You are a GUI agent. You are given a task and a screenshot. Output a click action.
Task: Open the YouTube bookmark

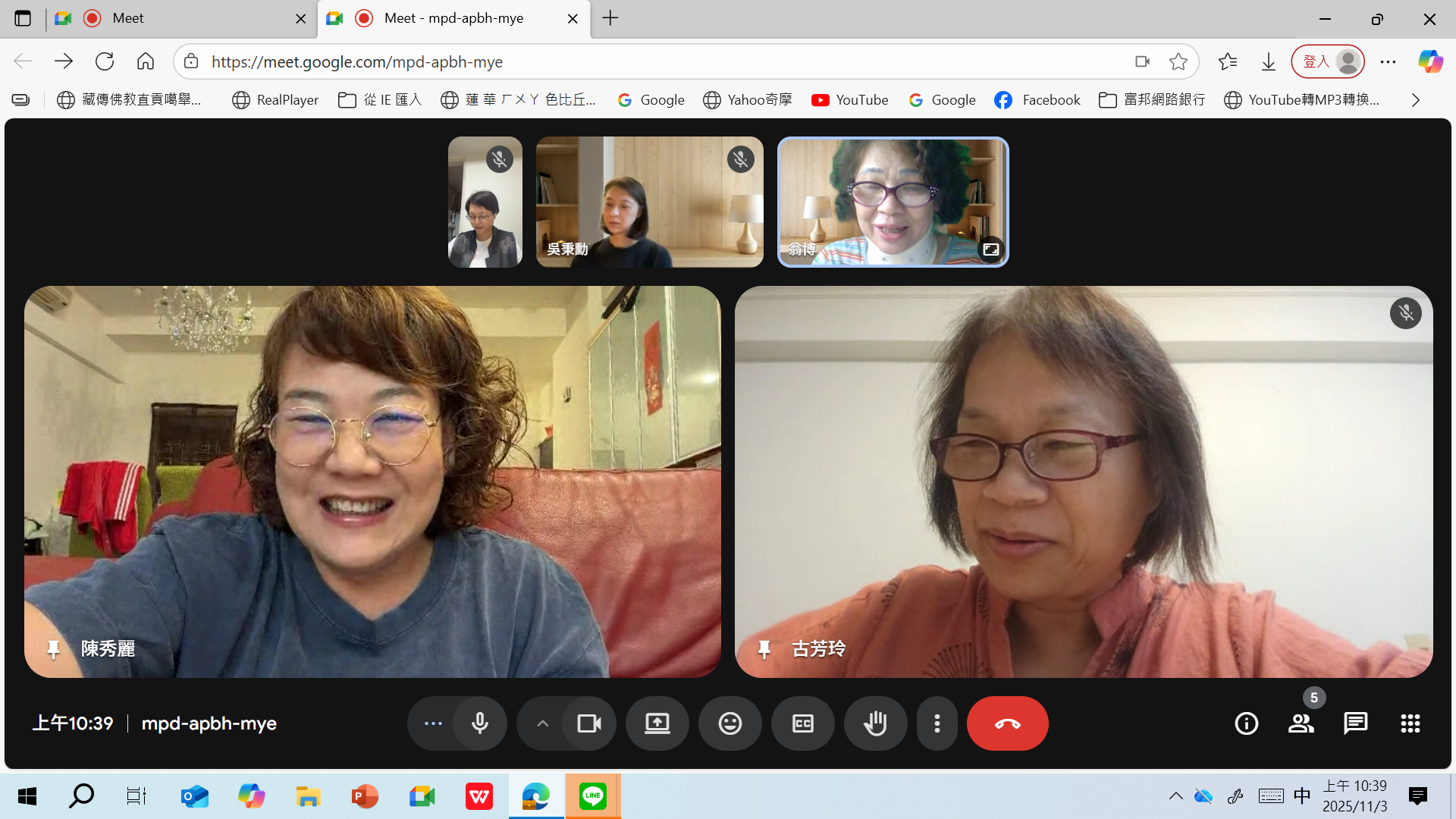(x=849, y=100)
